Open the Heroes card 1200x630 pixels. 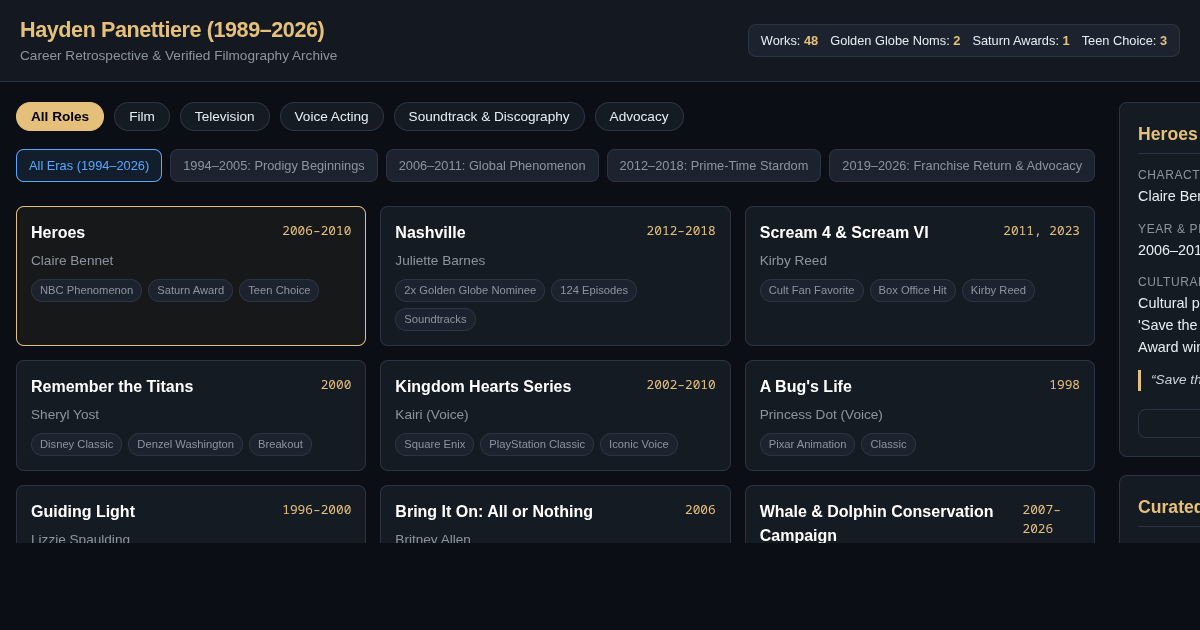(191, 276)
